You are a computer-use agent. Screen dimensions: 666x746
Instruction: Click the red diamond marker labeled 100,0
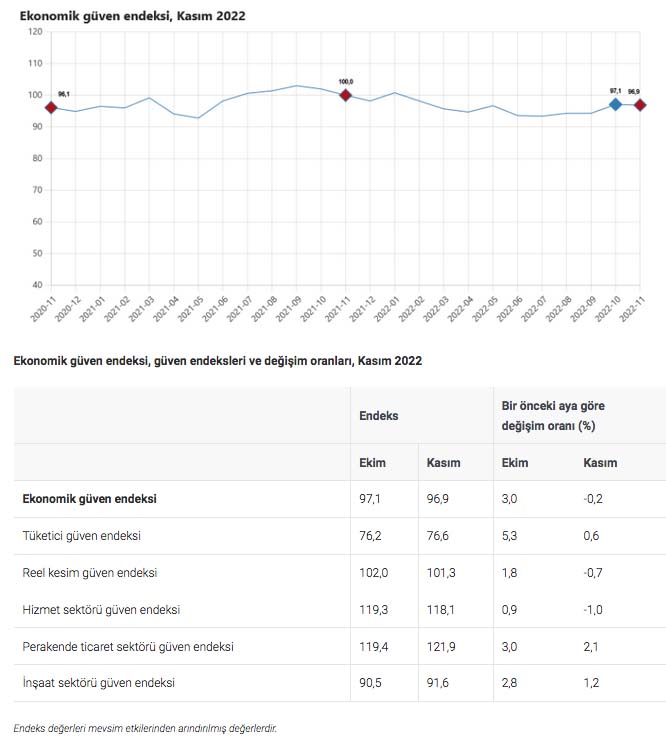coord(346,95)
